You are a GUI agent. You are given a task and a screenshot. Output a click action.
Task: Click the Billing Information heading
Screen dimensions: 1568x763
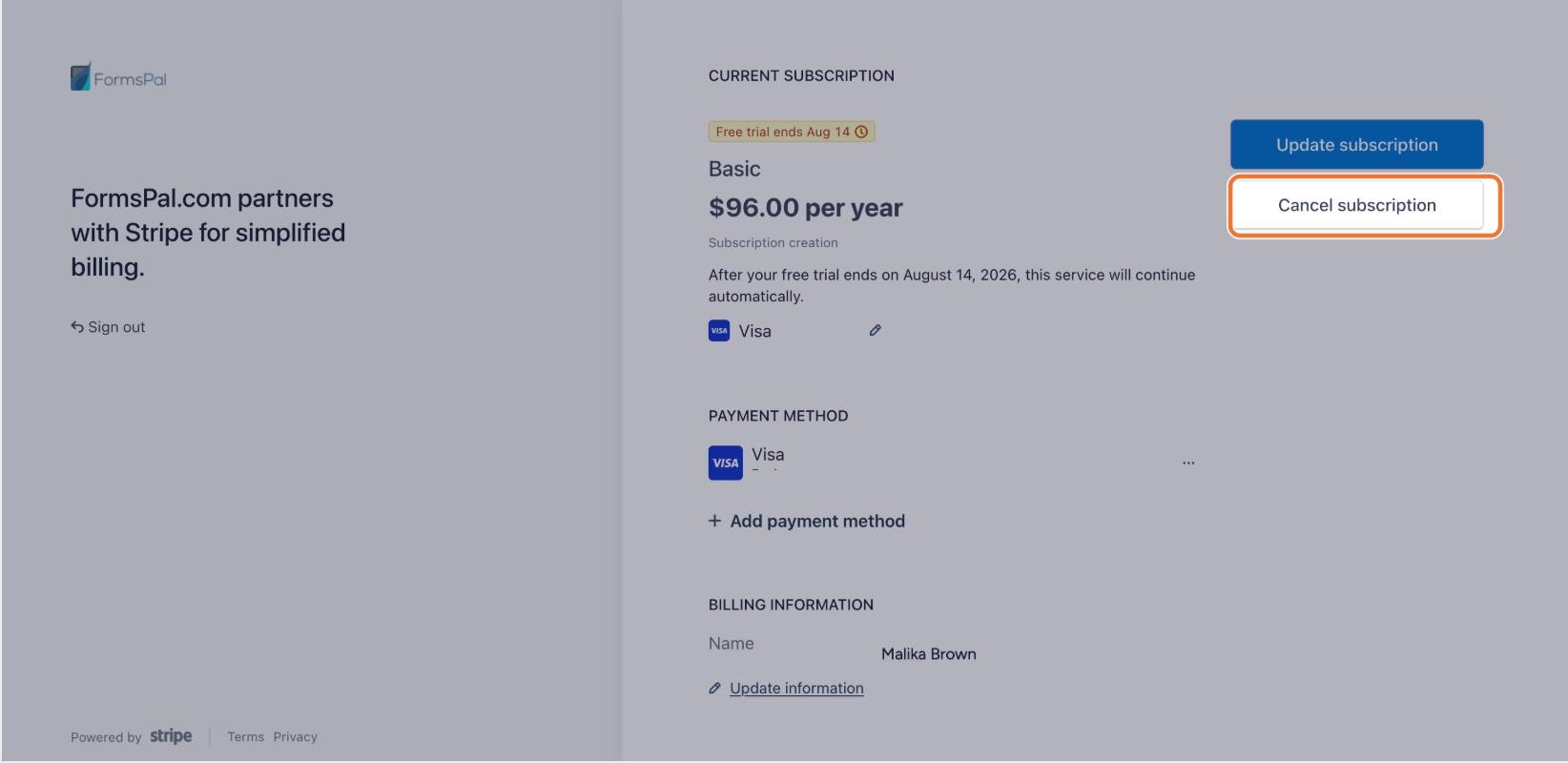pyautogui.click(x=791, y=605)
